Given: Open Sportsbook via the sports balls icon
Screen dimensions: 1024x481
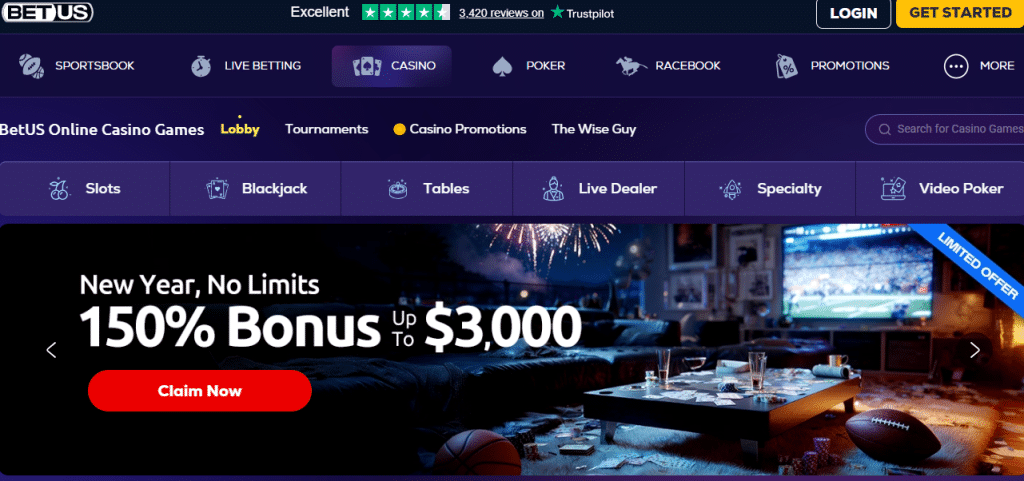Looking at the screenshot, I should tap(31, 65).
